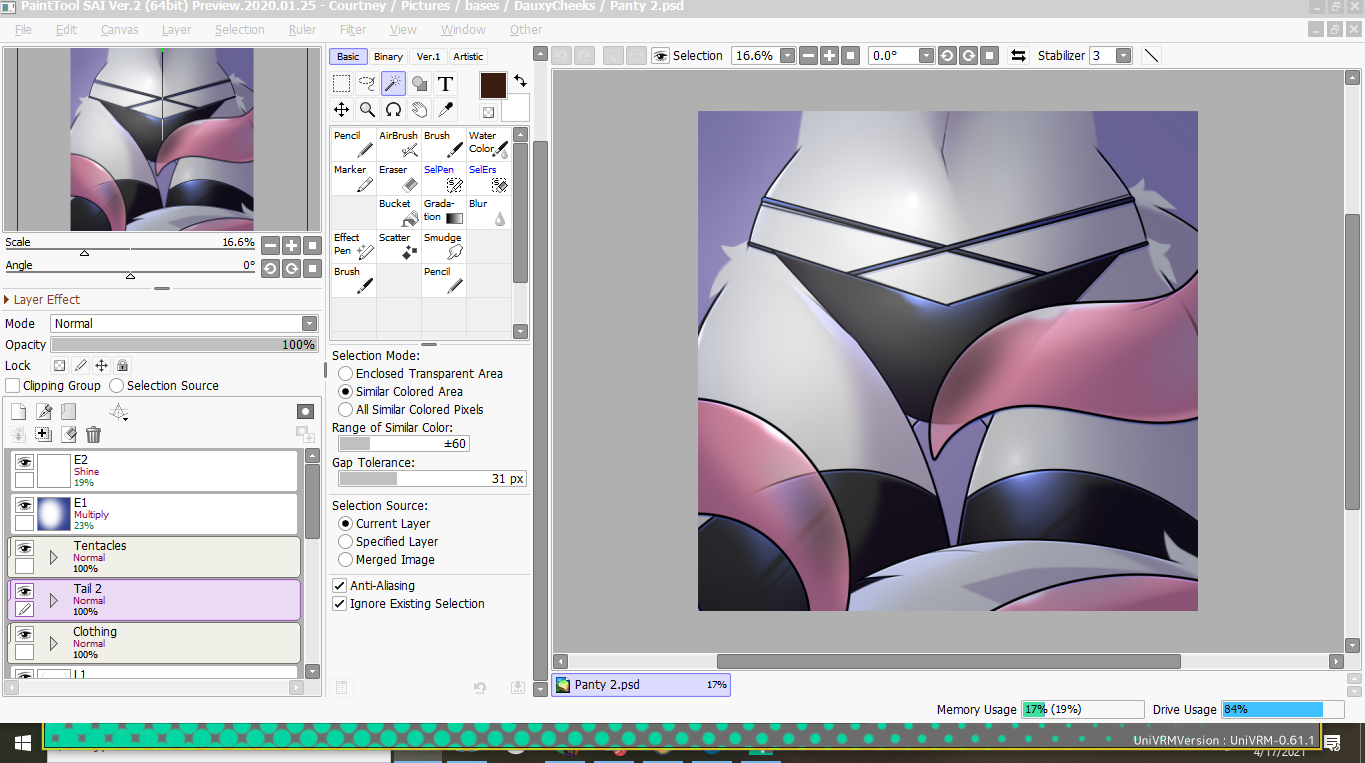
Task: Expand the Clothing layer folder
Action: pyautogui.click(x=54, y=644)
